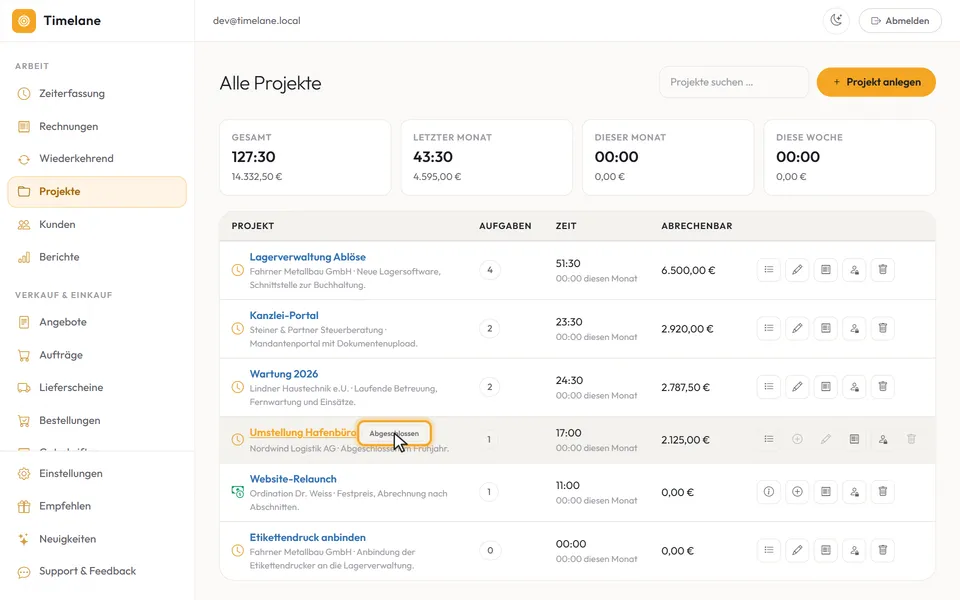Delete the Wartung 2026 project via trash icon
The height and width of the screenshot is (600, 960).
pyautogui.click(x=882, y=387)
